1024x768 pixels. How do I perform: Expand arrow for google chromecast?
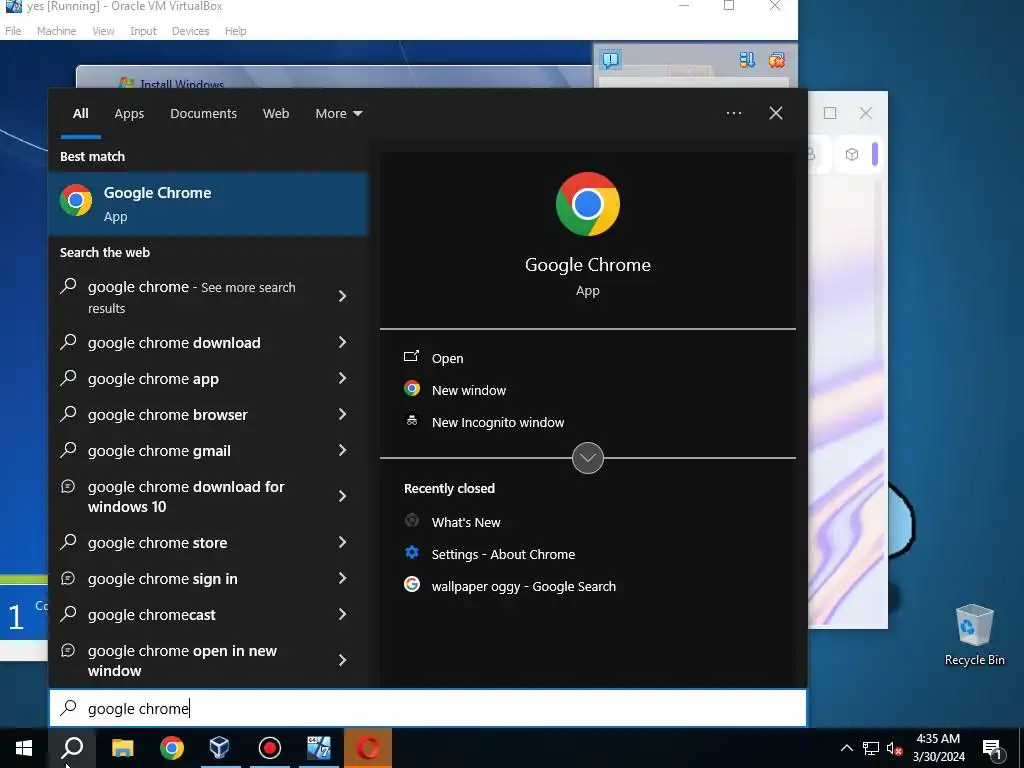(342, 613)
